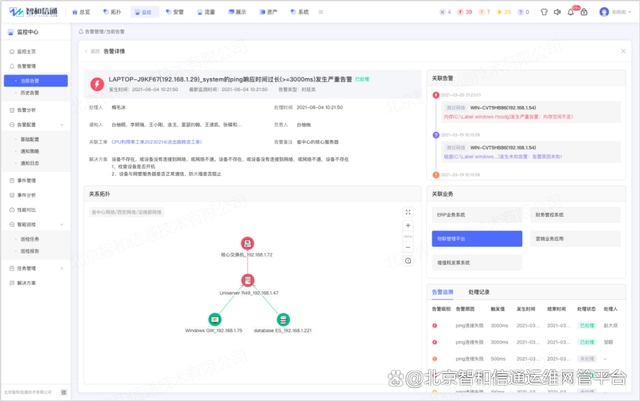Open the 总览 overview menu
This screenshot has width=640, height=401.
click(81, 12)
